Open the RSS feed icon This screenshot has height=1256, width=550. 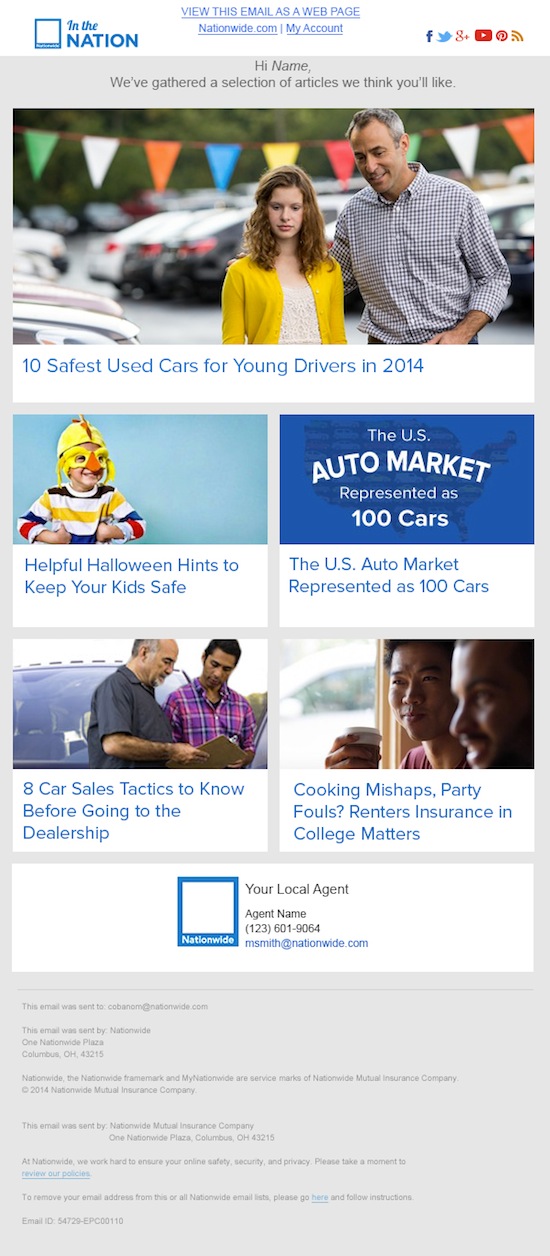point(517,36)
